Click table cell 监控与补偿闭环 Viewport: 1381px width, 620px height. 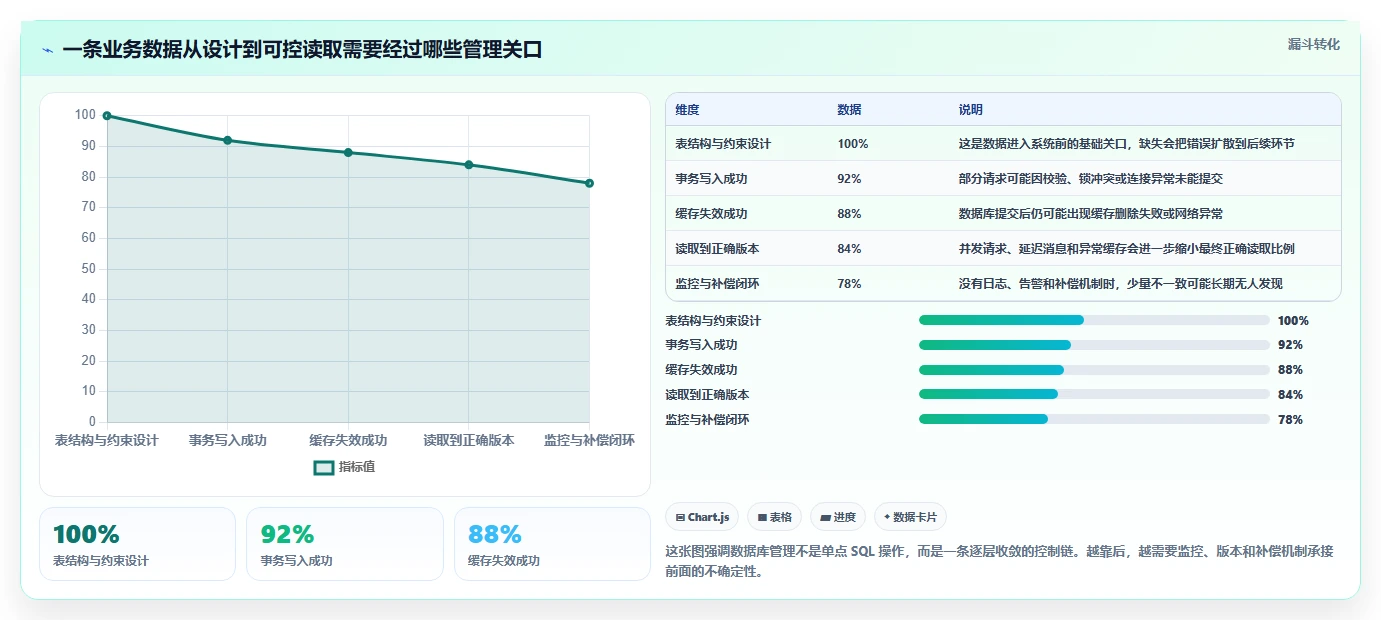(717, 284)
